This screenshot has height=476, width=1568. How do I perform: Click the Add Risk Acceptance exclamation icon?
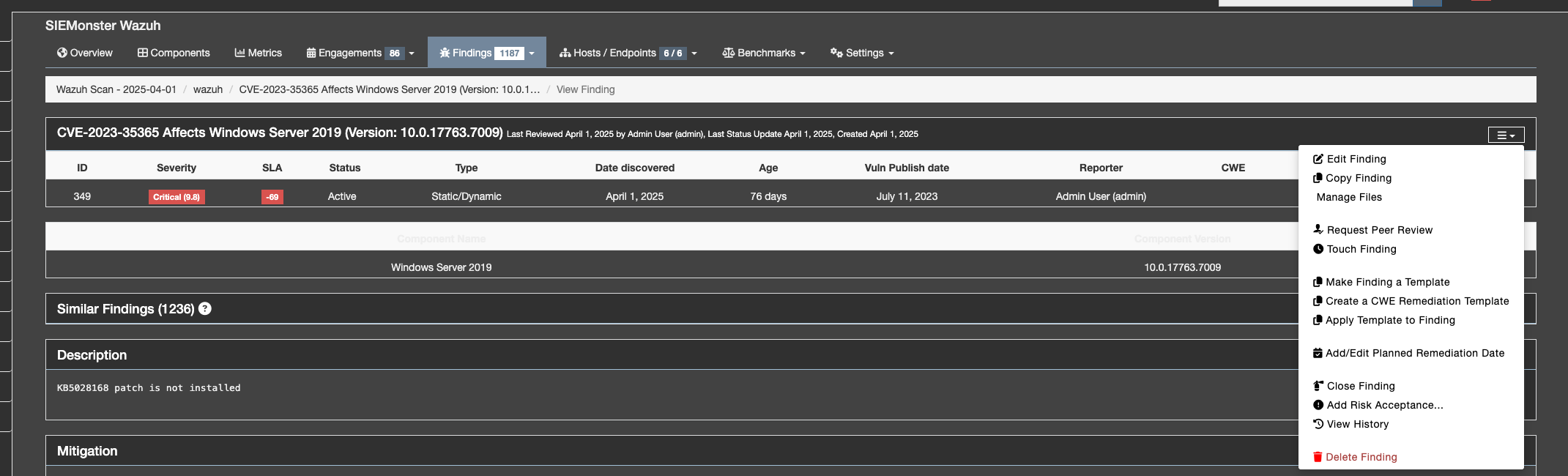[1318, 405]
